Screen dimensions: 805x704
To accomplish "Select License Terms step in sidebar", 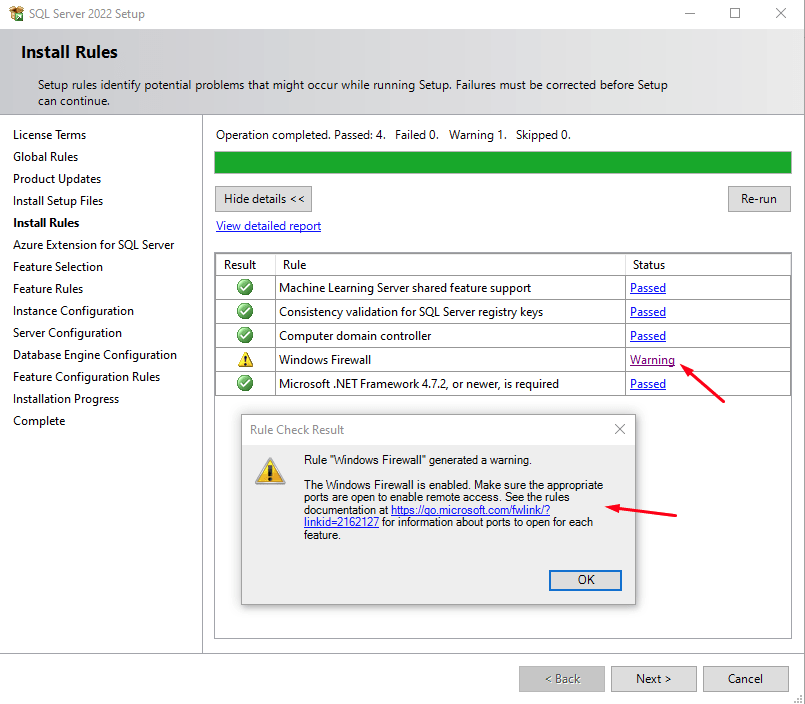I will tap(50, 135).
